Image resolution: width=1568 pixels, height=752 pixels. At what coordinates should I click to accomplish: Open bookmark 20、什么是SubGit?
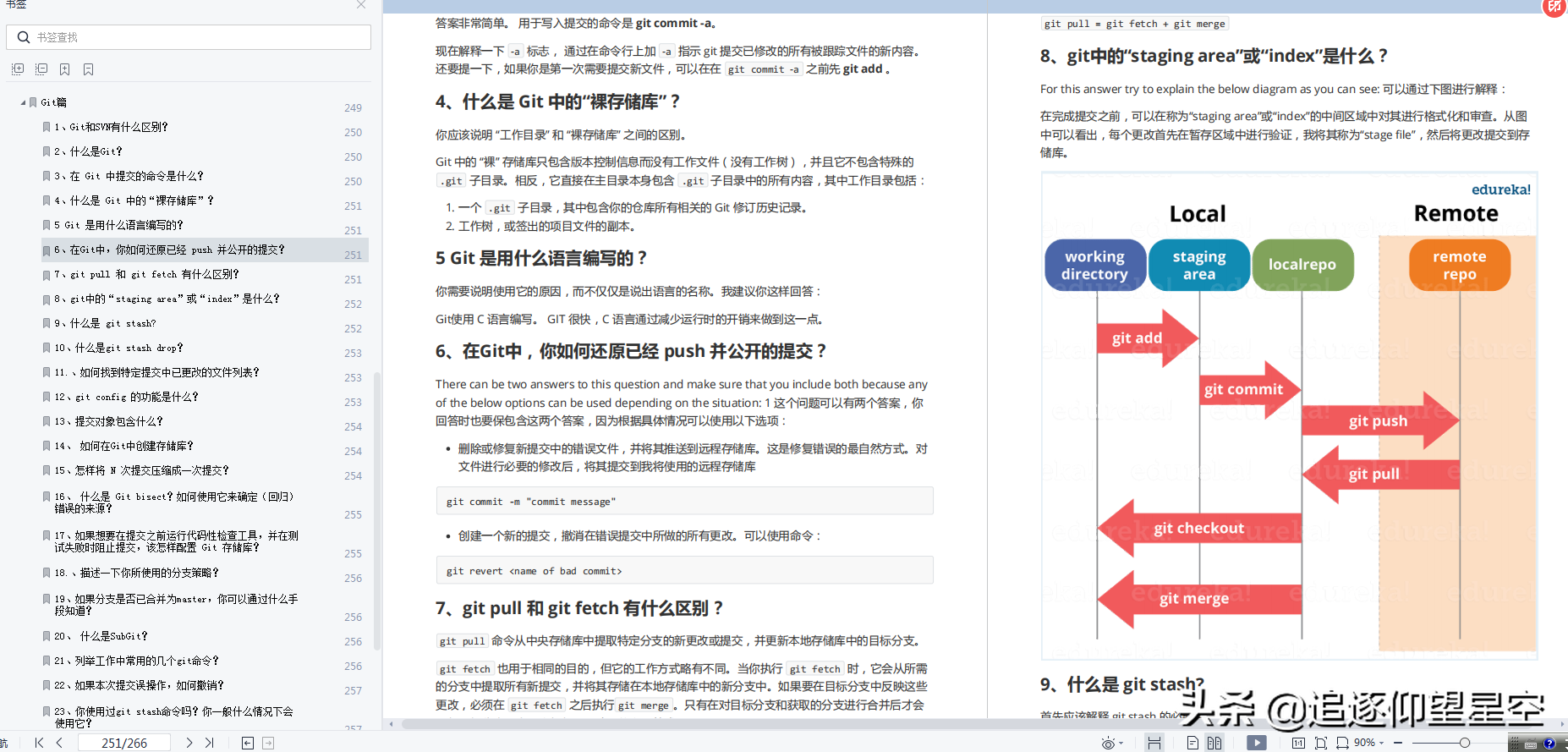click(101, 636)
